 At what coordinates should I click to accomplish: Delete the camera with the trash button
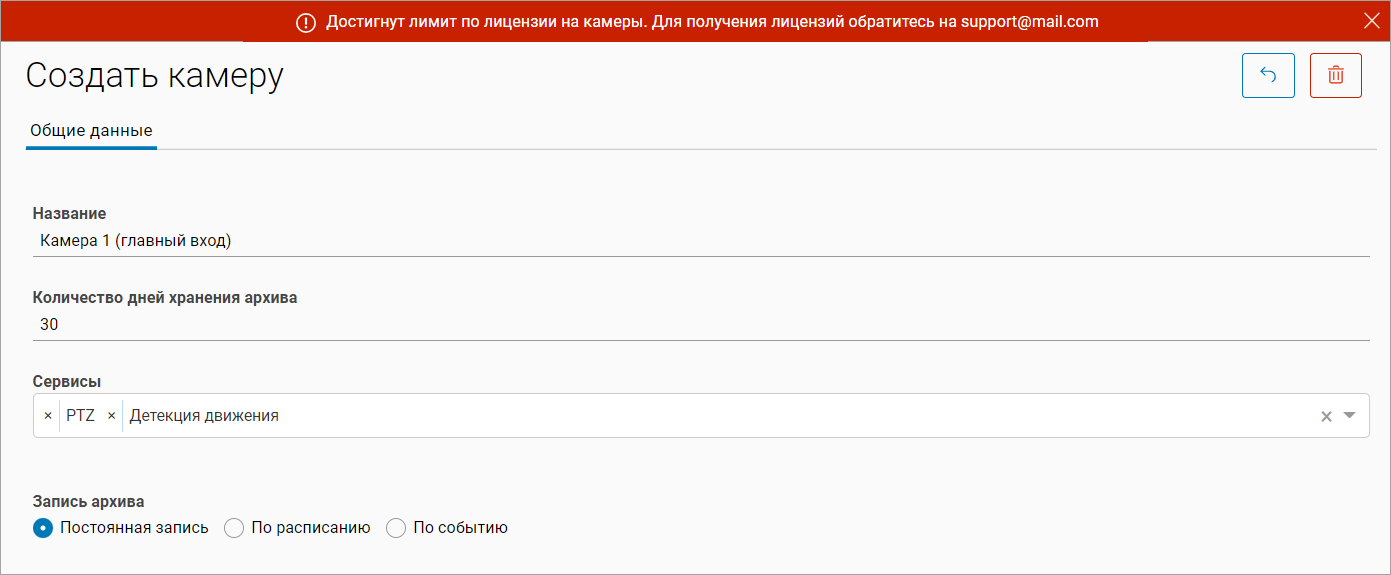[1335, 75]
